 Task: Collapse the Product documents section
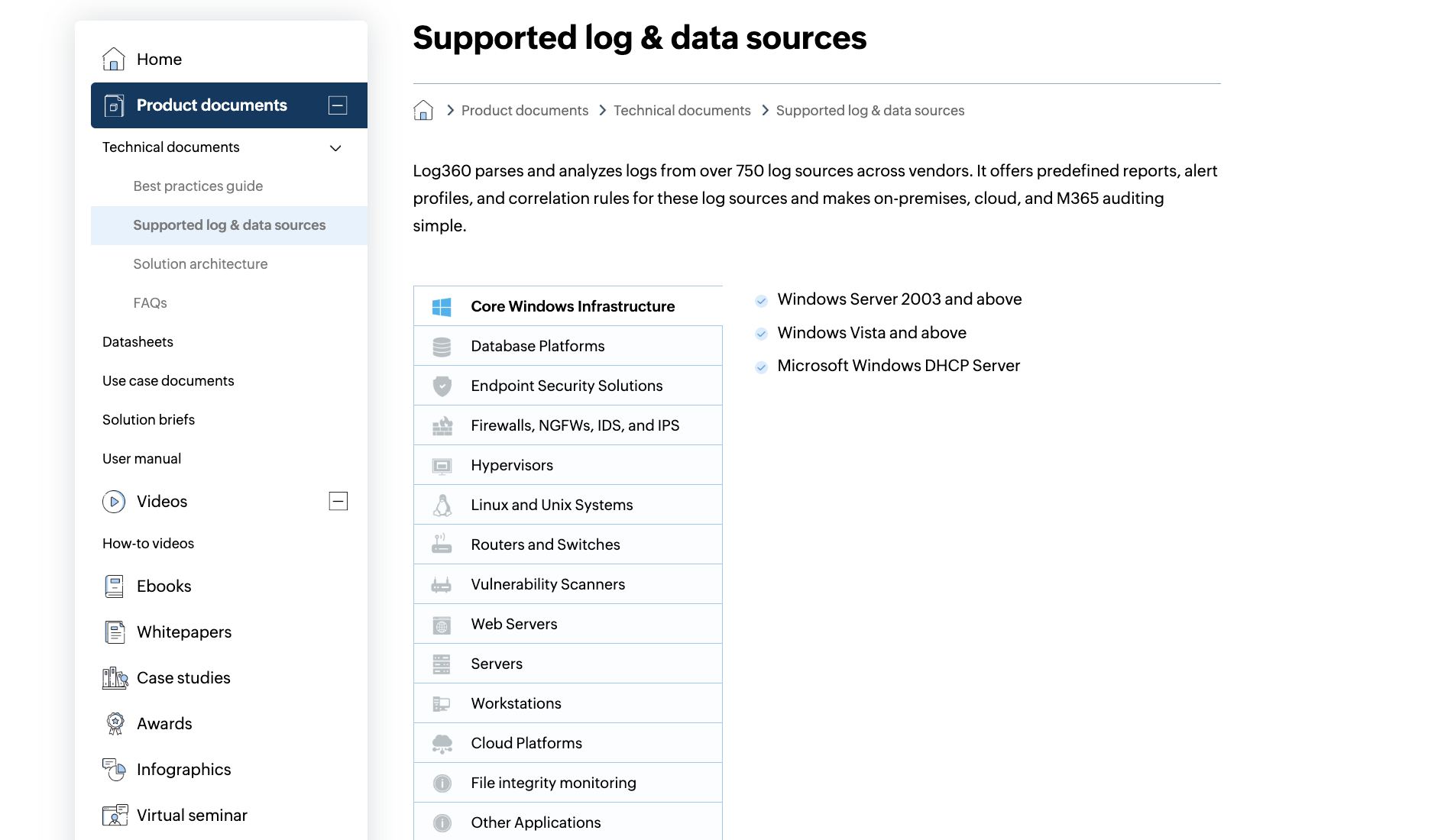(x=338, y=105)
